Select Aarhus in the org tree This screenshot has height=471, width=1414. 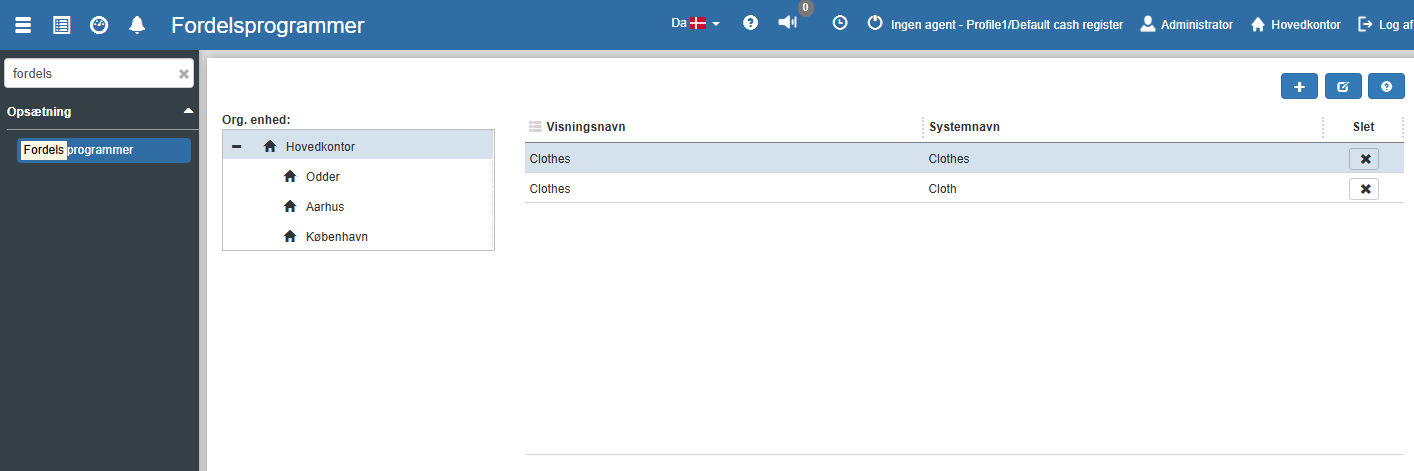[x=325, y=207]
